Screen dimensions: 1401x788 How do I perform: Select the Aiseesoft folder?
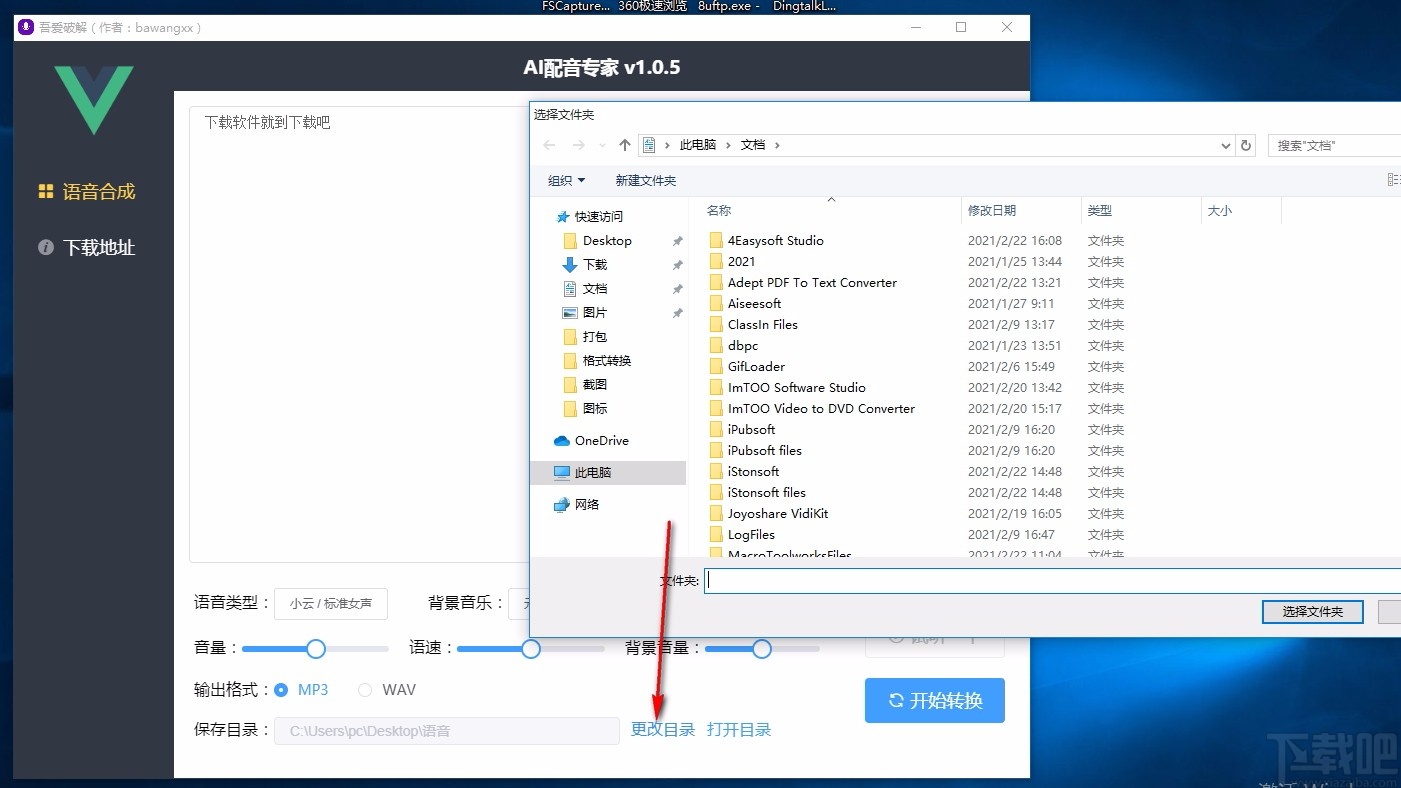(x=754, y=303)
